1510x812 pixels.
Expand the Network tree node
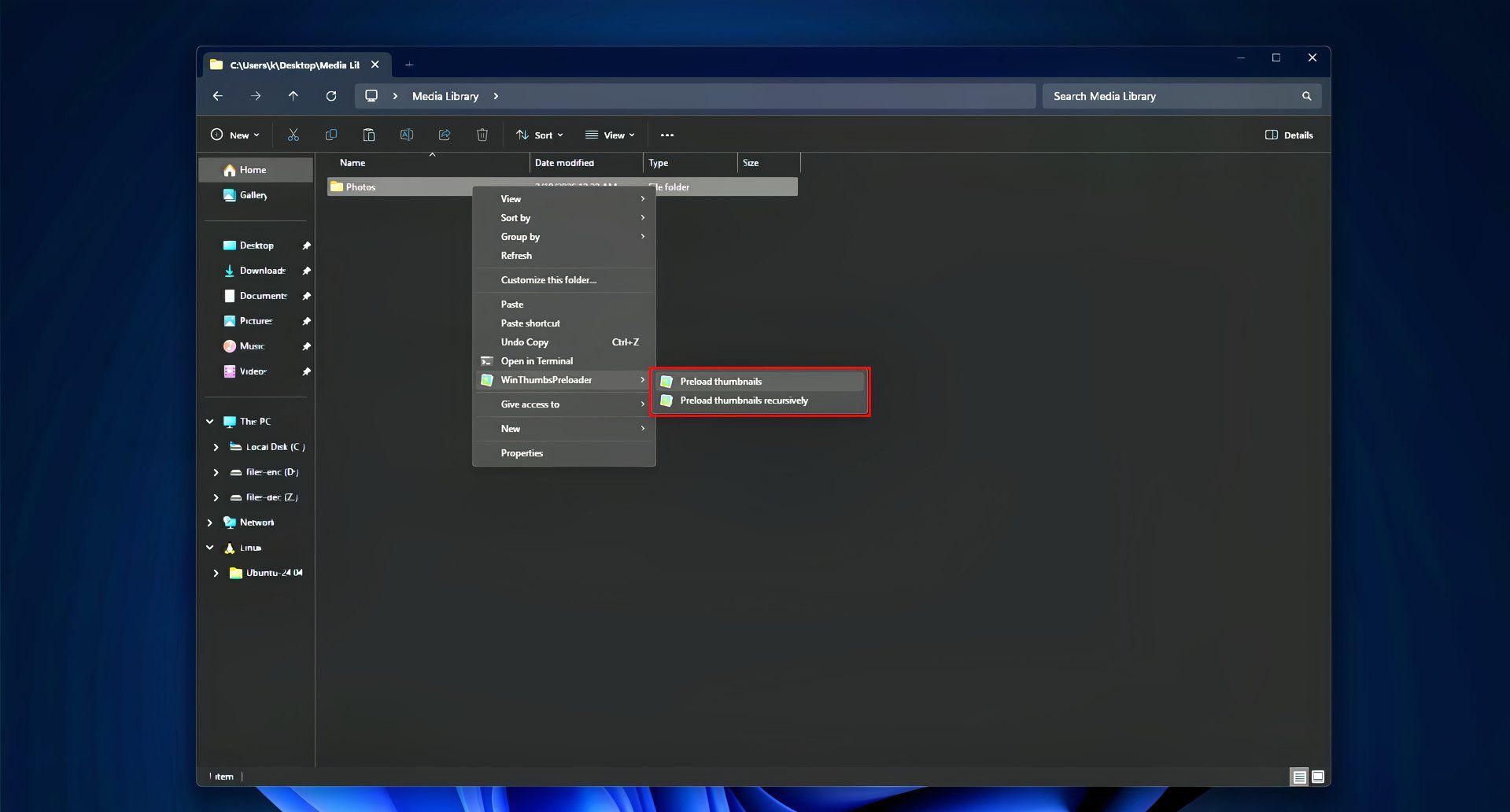tap(209, 522)
